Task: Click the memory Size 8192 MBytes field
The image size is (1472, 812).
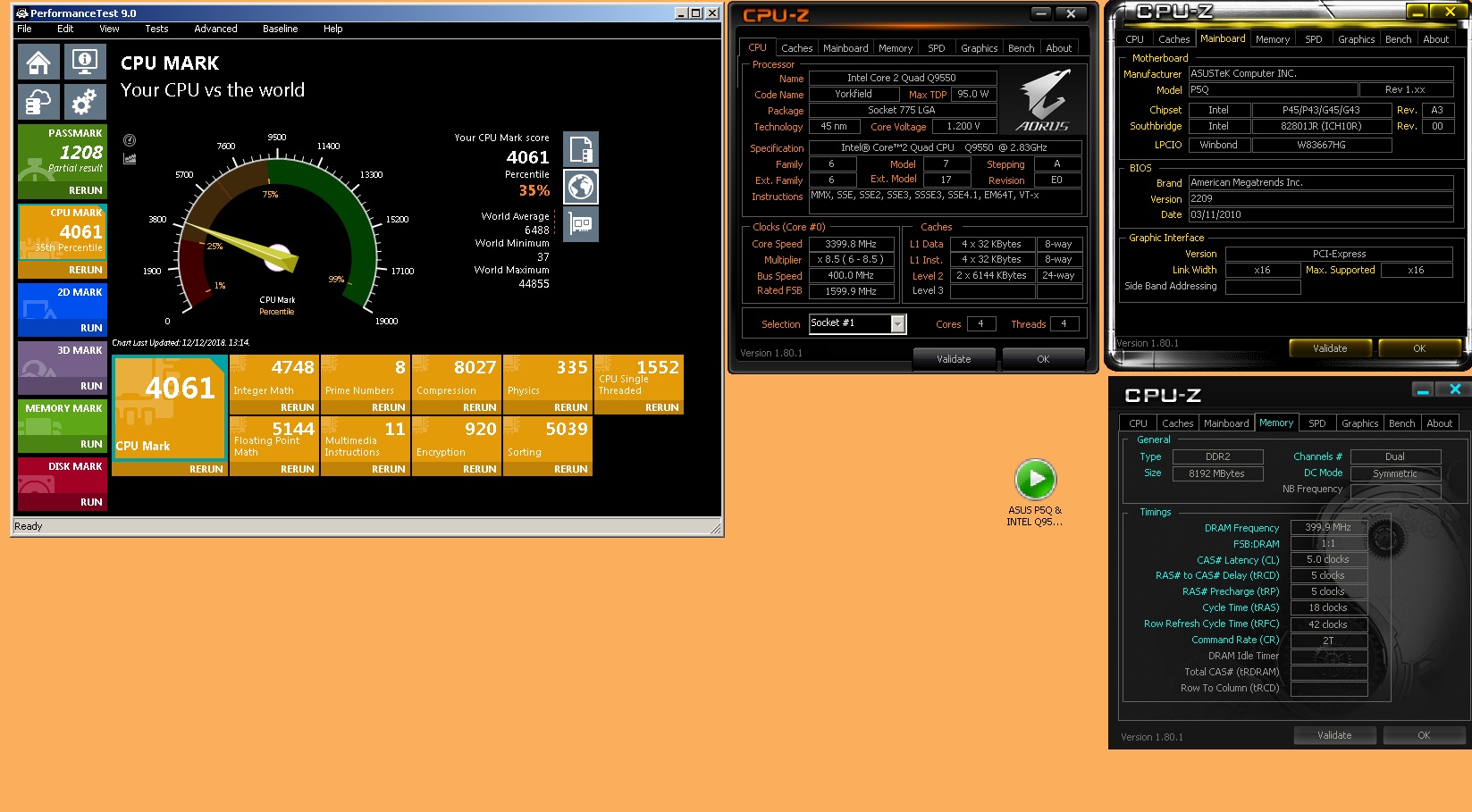Action: pyautogui.click(x=1216, y=473)
